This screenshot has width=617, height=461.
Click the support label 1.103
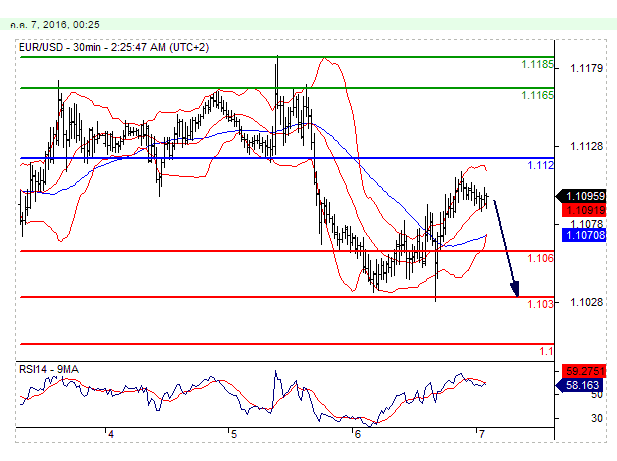[540, 304]
